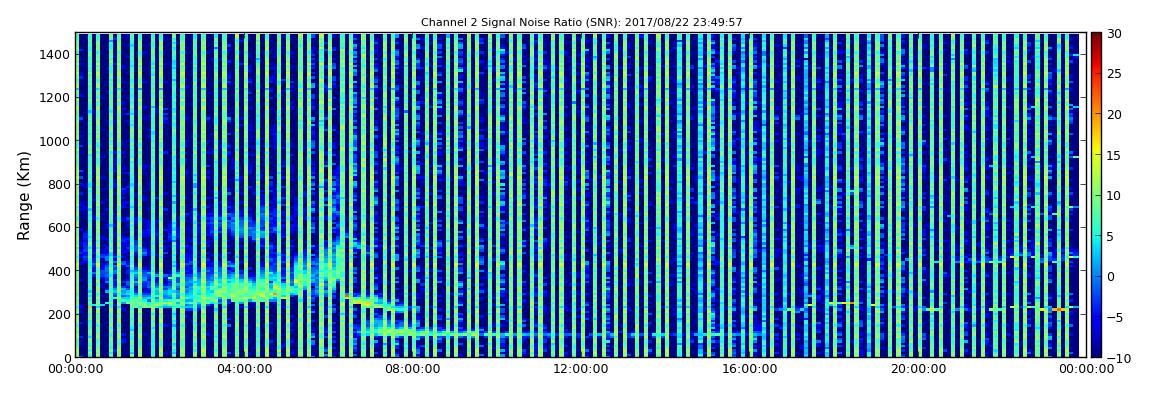1150x407 pixels.
Task: Click the "04:00:00" time axis tick
Action: 243,369
